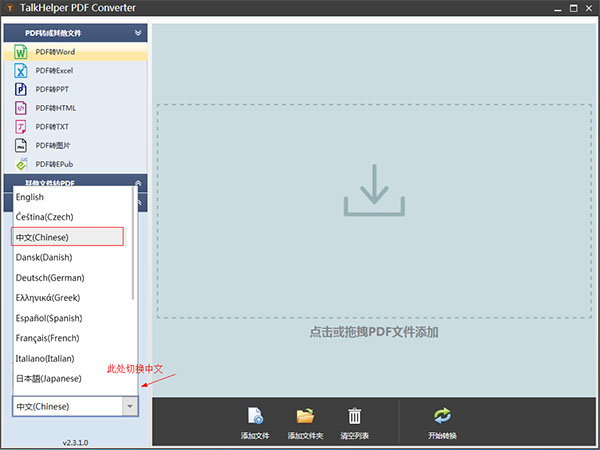600x450 pixels.
Task: Clear the list with trash icon
Action: (x=354, y=416)
